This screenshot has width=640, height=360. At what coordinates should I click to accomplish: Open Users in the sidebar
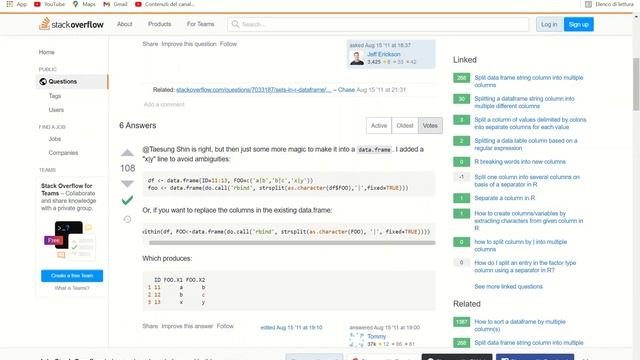tap(56, 110)
